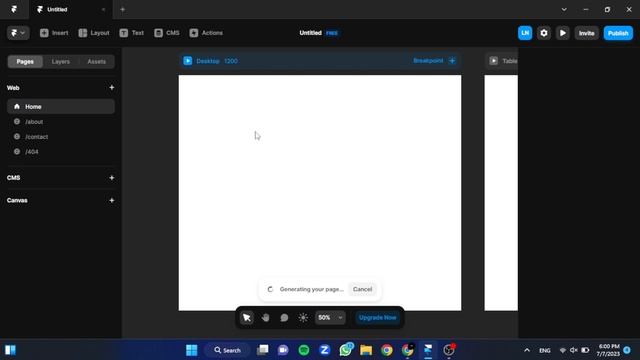Open File Explorer from taskbar
The height and width of the screenshot is (360, 640).
click(366, 350)
